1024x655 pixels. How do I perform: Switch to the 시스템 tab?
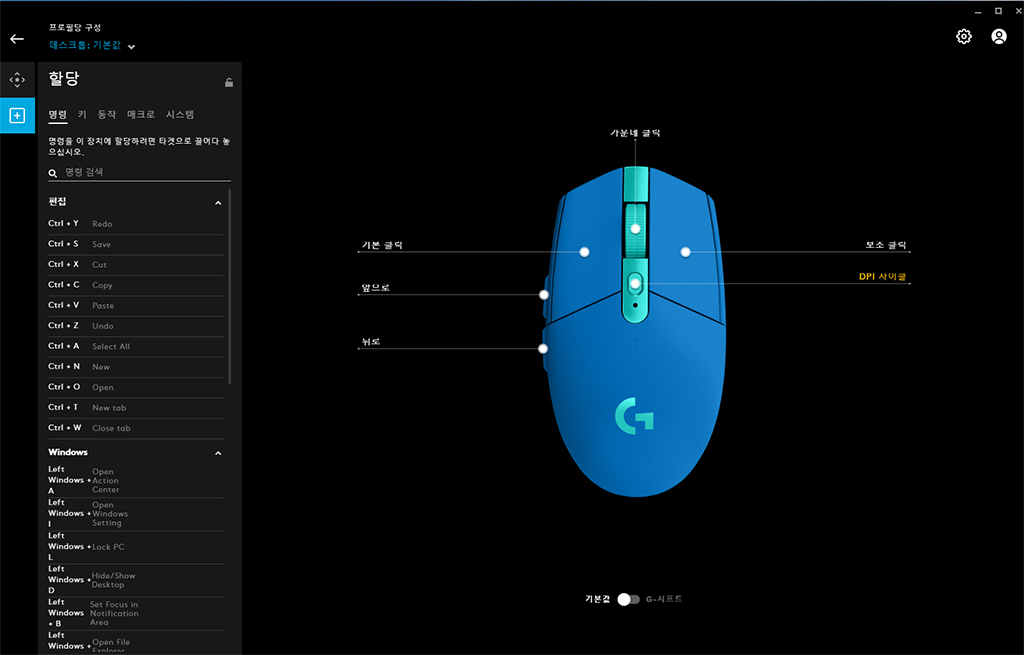click(180, 114)
